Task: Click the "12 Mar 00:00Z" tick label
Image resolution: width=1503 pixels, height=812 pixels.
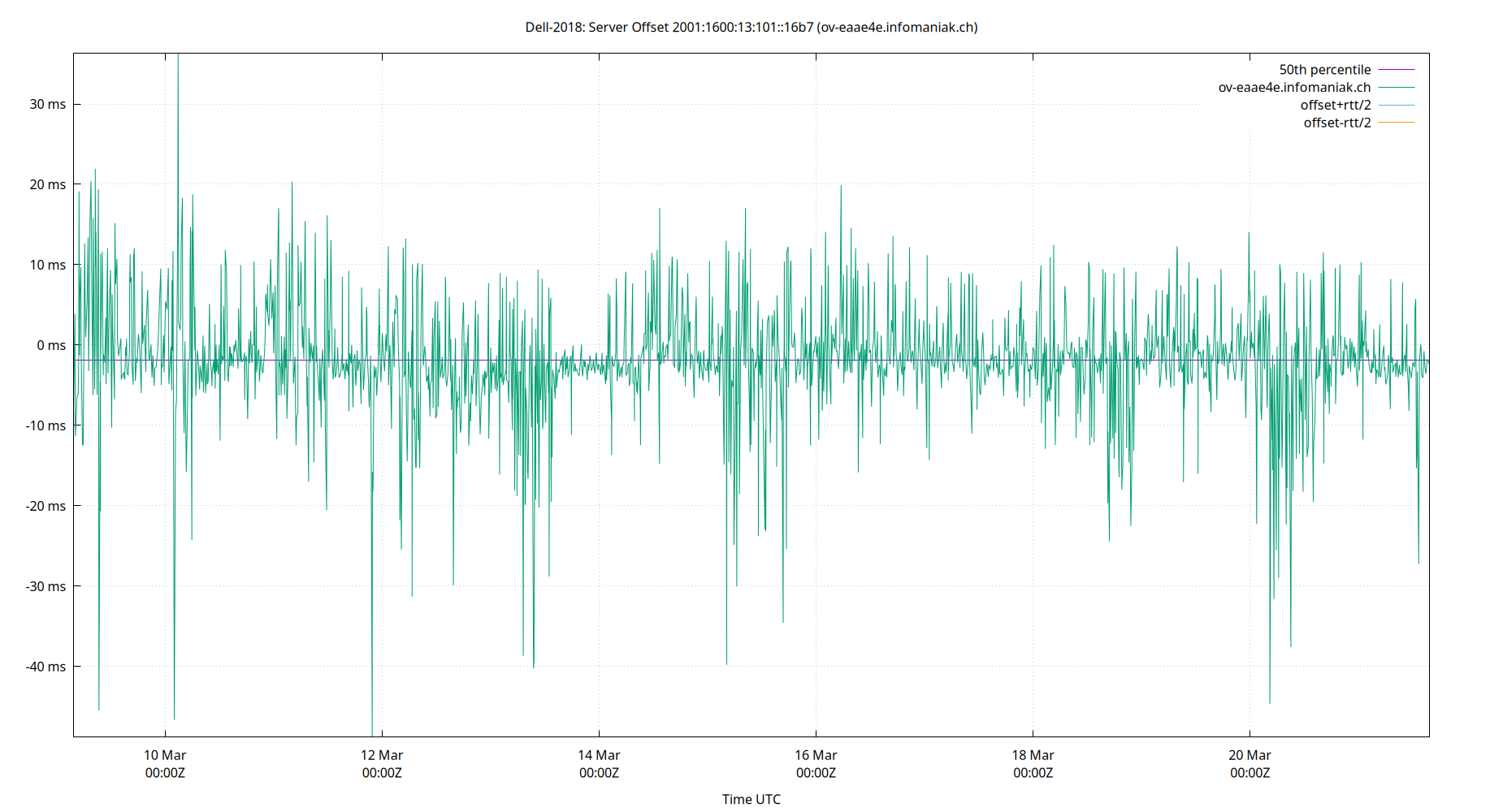Action: (383, 763)
